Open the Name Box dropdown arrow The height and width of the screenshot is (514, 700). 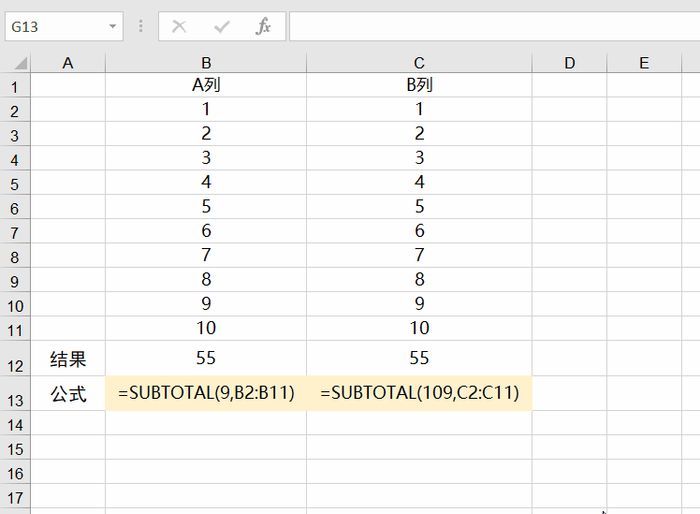113,27
